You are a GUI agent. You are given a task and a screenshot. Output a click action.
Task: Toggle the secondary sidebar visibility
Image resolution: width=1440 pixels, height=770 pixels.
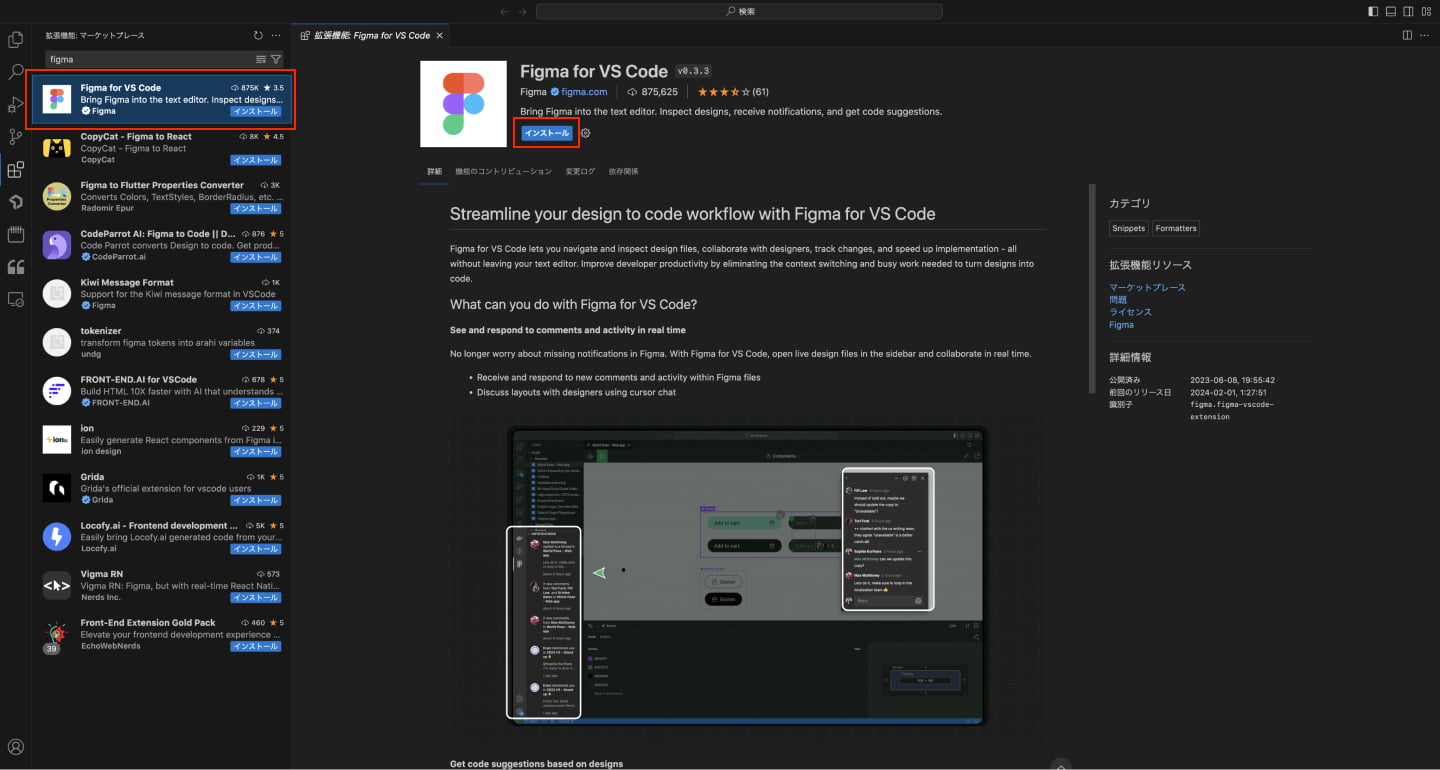(x=1408, y=11)
